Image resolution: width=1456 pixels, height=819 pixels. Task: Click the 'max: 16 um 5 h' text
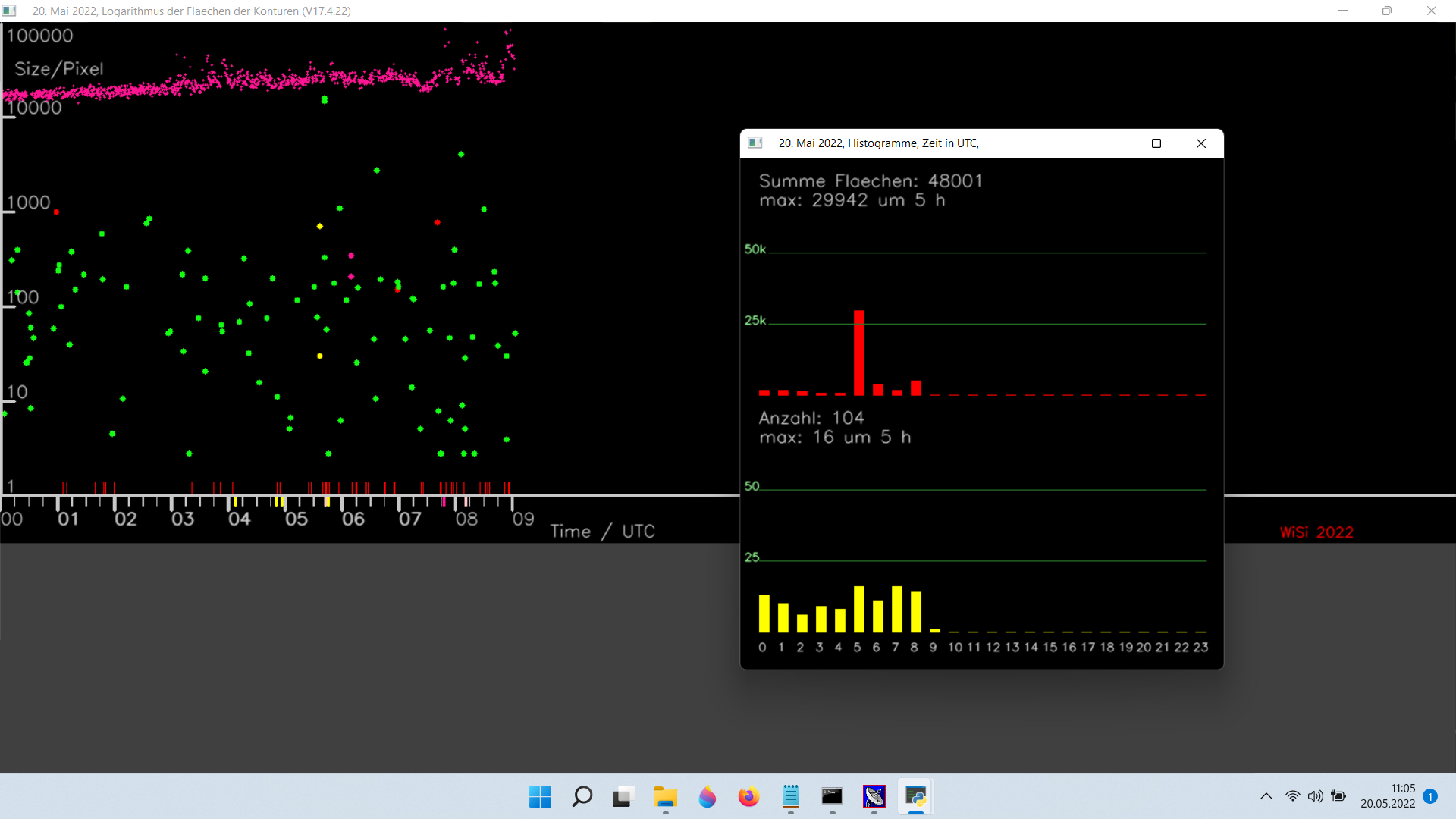(x=835, y=437)
